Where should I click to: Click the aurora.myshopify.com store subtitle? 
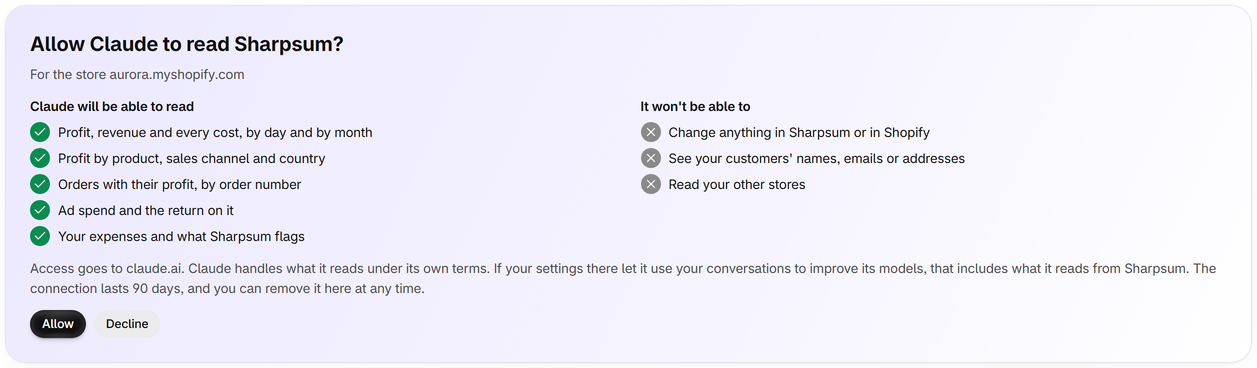(x=137, y=75)
